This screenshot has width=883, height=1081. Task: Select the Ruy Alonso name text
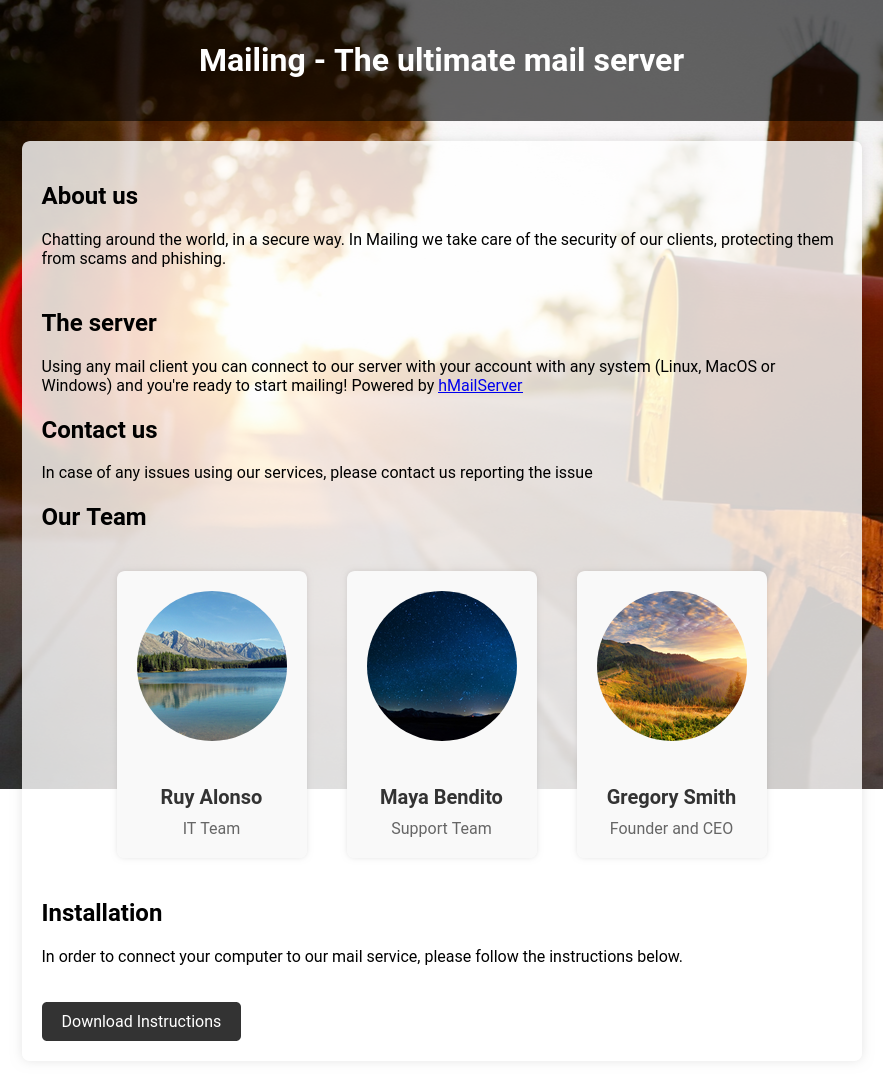(x=212, y=797)
